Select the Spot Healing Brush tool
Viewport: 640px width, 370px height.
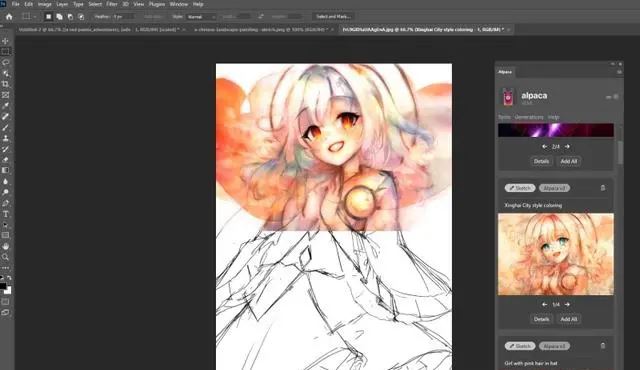[x=5, y=117]
